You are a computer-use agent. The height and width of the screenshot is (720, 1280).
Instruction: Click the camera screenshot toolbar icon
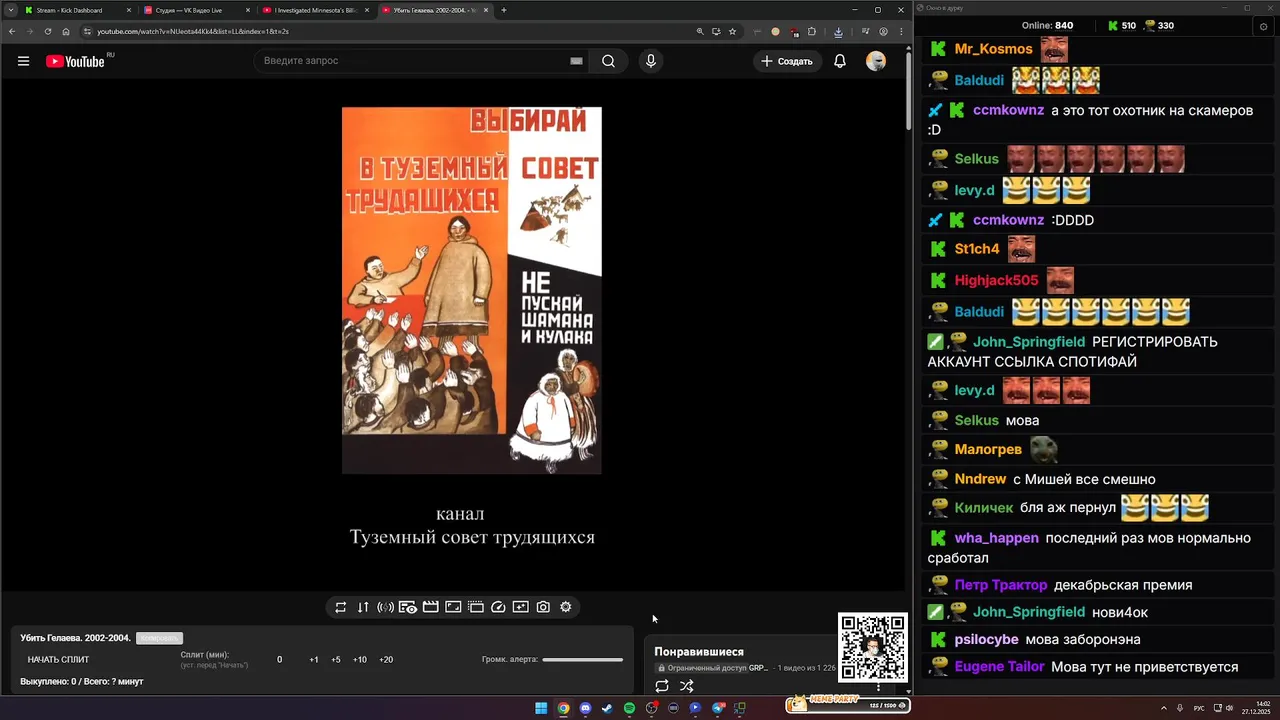pos(543,607)
